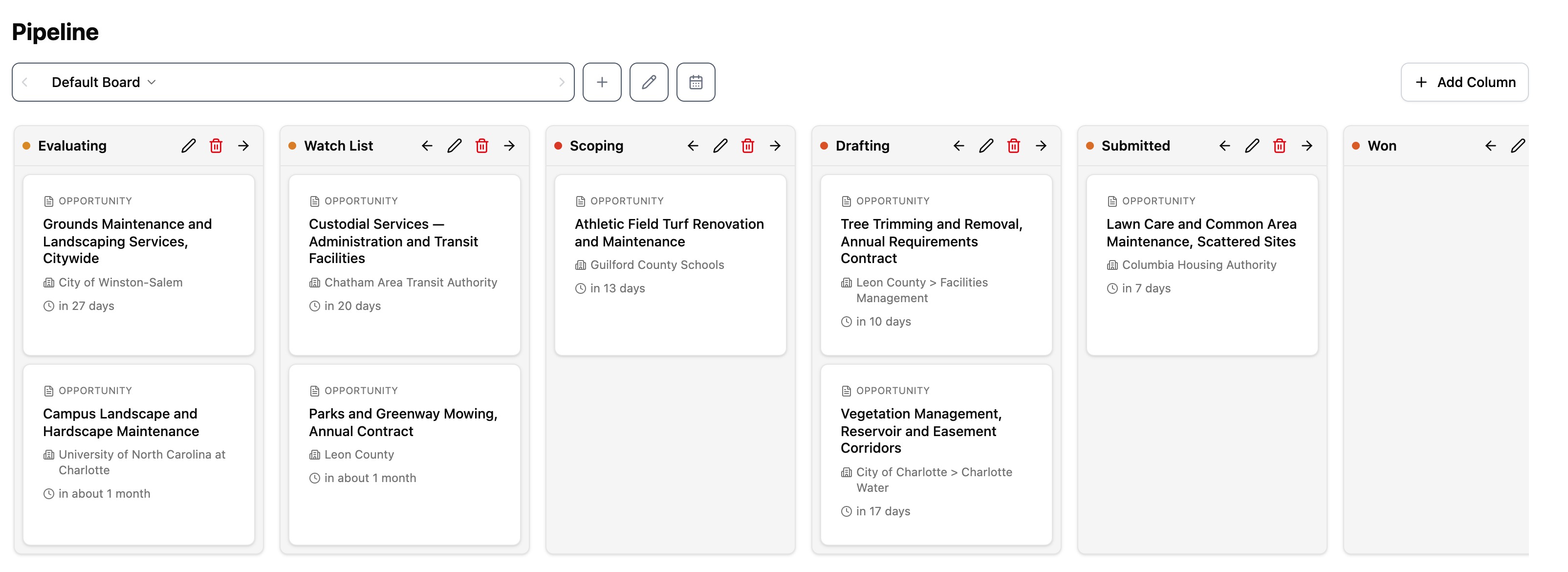Open Lawn Care and Common Area card

1202,265
